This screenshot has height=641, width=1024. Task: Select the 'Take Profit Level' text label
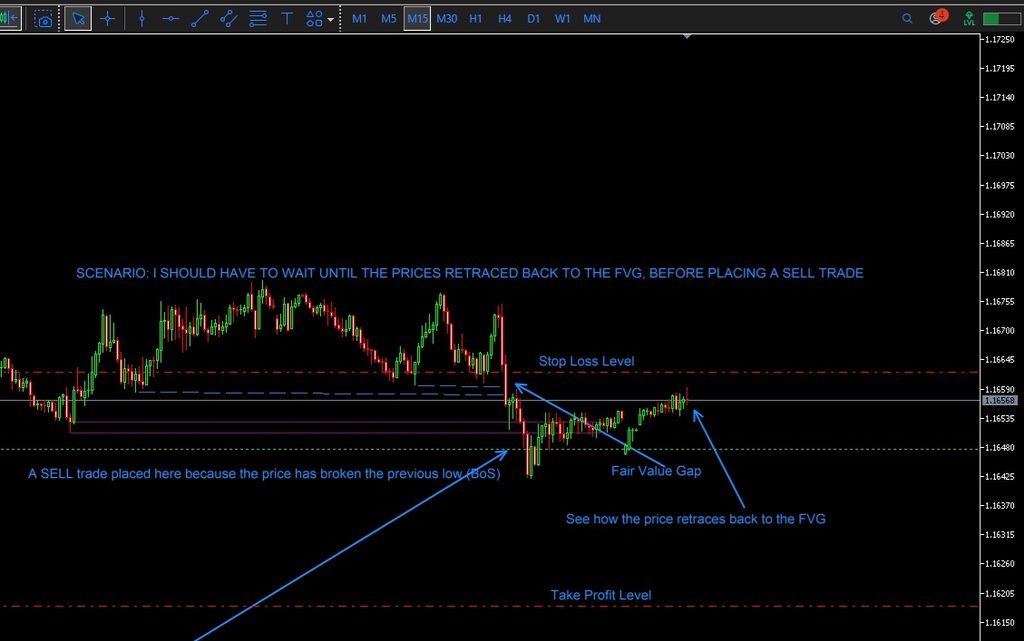coord(601,595)
